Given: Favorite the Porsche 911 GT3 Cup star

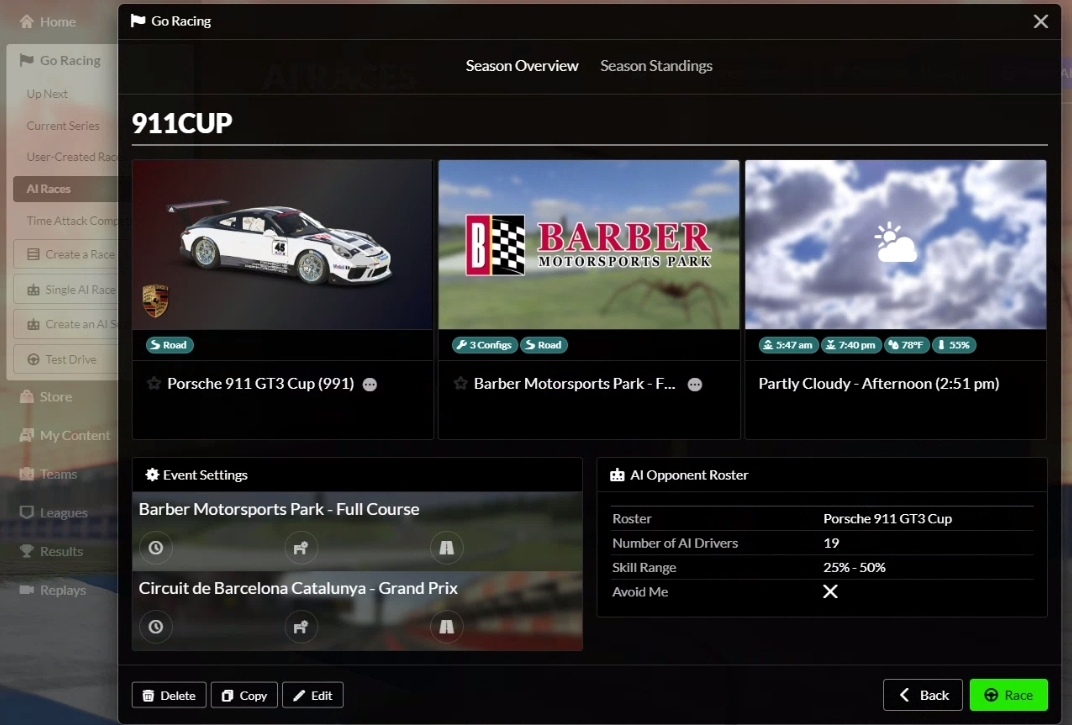Looking at the screenshot, I should 154,384.
